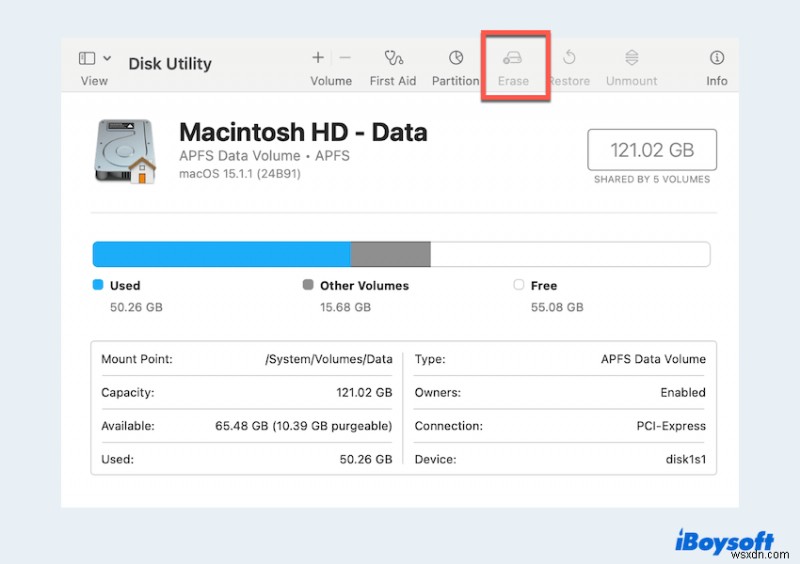Click the gray Other Volumes bar segment
The height and width of the screenshot is (564, 800).
click(391, 254)
